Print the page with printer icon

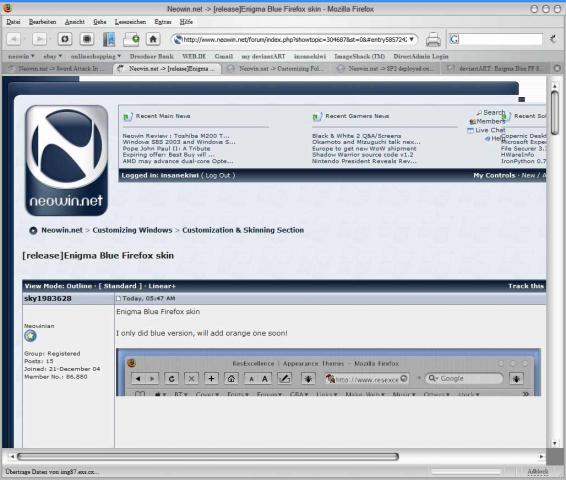click(433, 40)
